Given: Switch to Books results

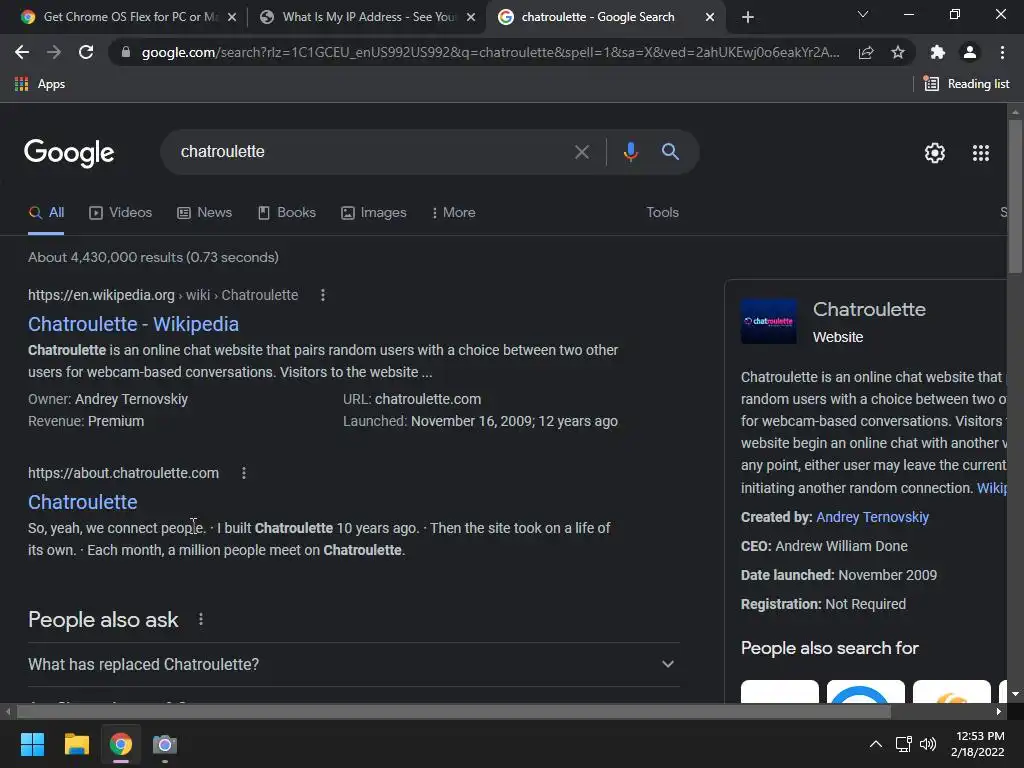Looking at the screenshot, I should pyautogui.click(x=287, y=212).
